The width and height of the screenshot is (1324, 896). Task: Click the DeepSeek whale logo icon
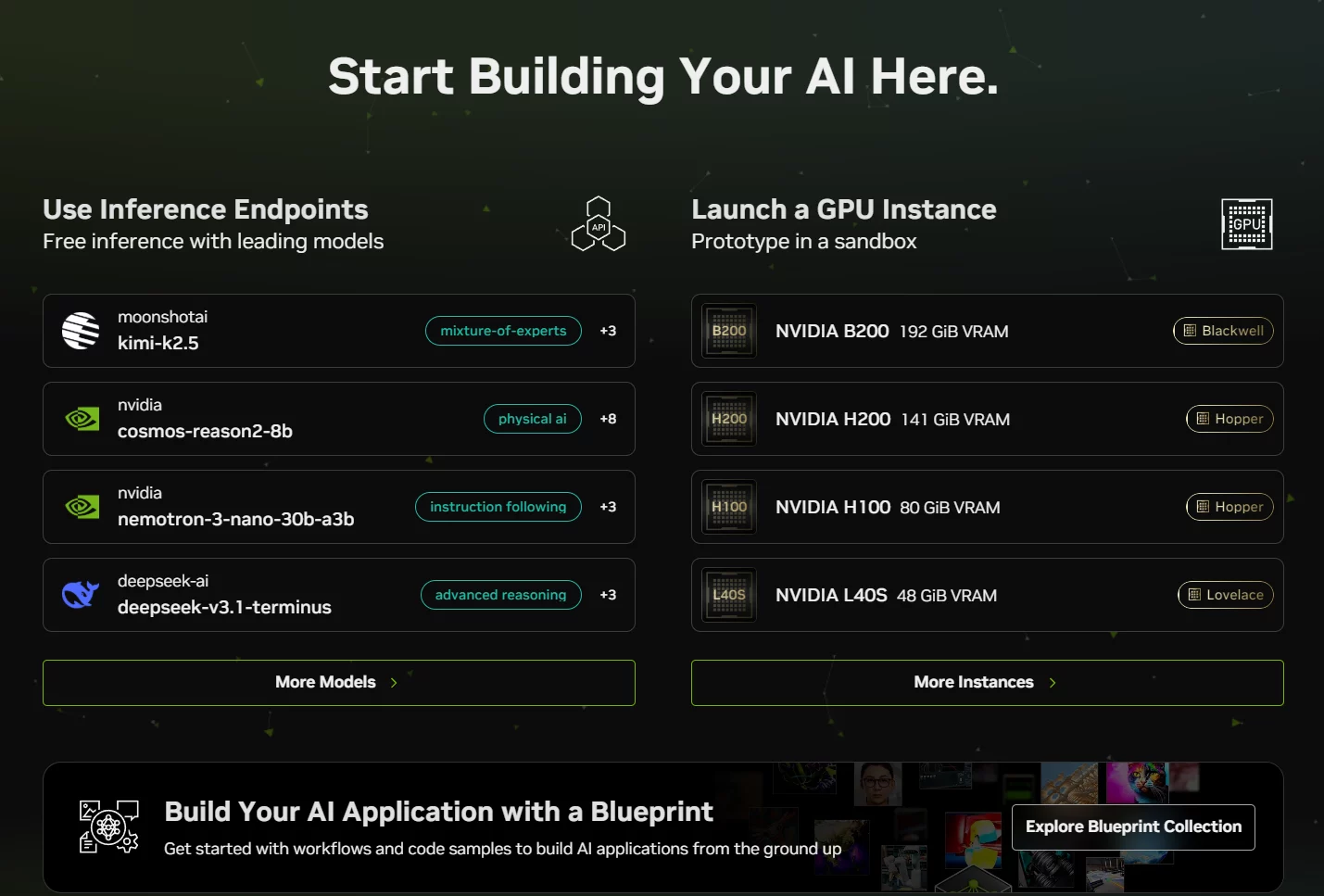coord(81,595)
